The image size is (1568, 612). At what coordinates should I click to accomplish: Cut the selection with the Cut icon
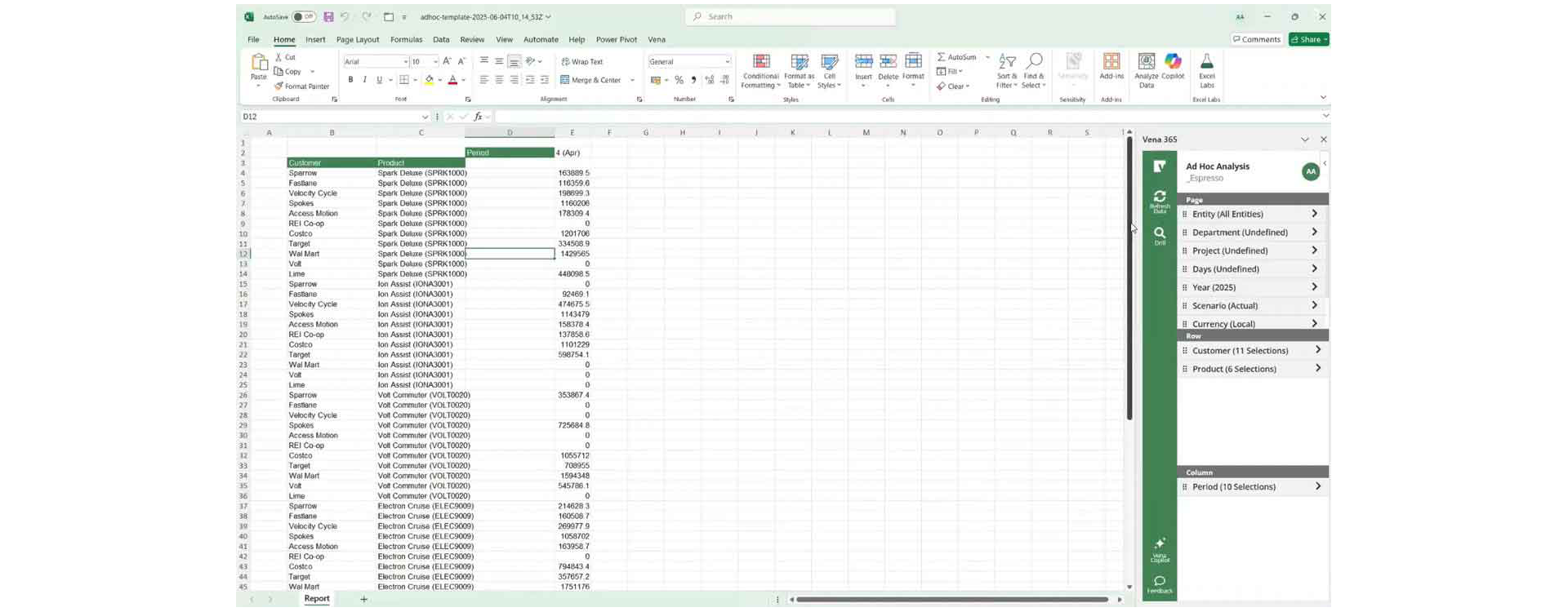[x=286, y=57]
